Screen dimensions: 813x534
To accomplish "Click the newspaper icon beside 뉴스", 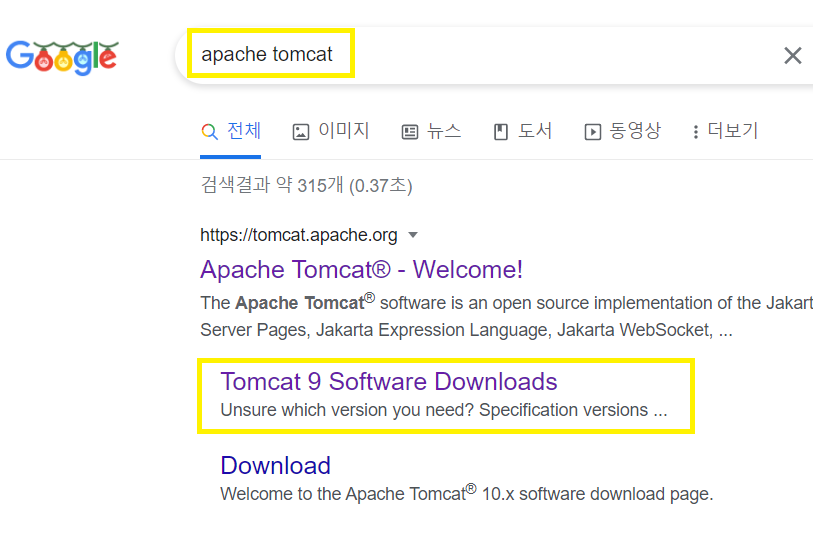I will click(410, 132).
